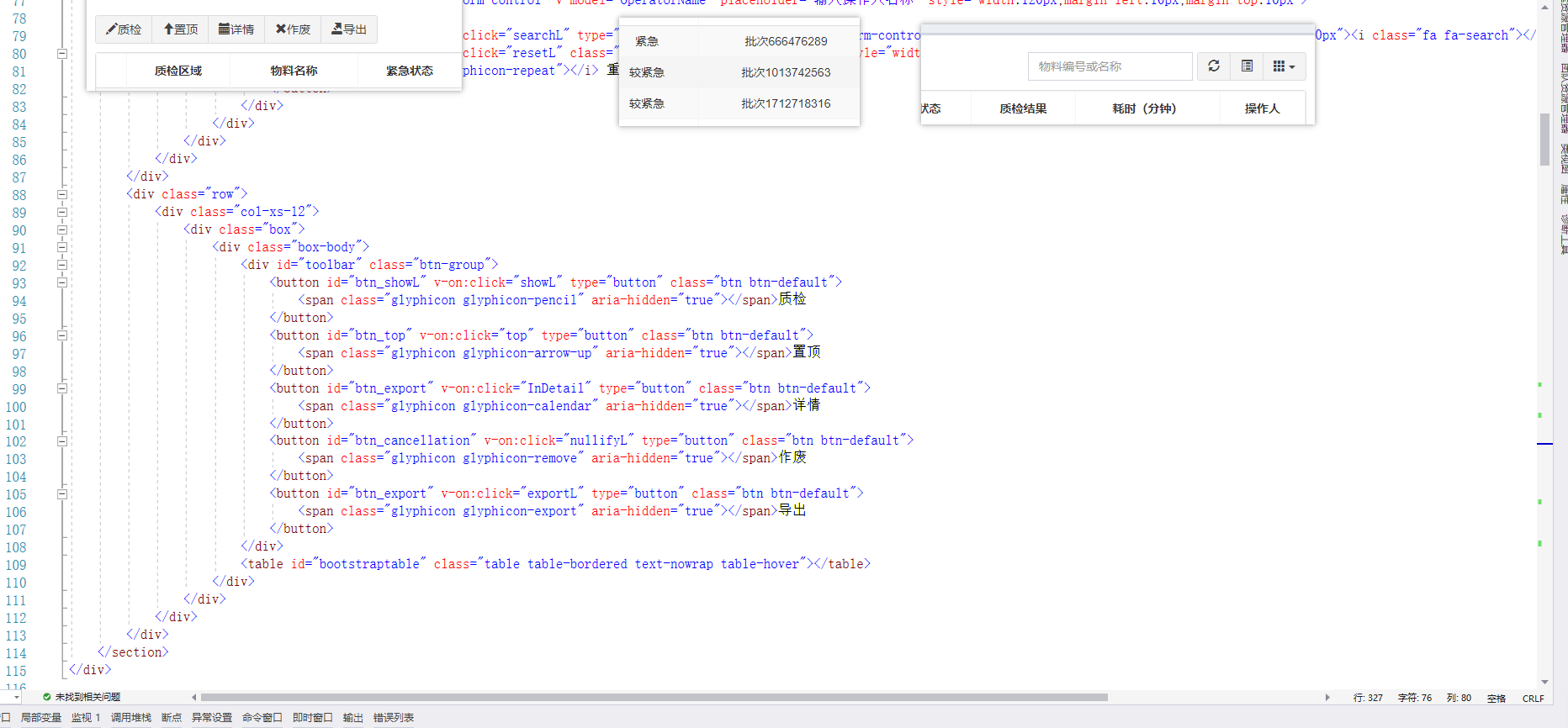Screen dimensions: 1568x728
Task: Click the 置顶 arrow-up button
Action: [180, 29]
